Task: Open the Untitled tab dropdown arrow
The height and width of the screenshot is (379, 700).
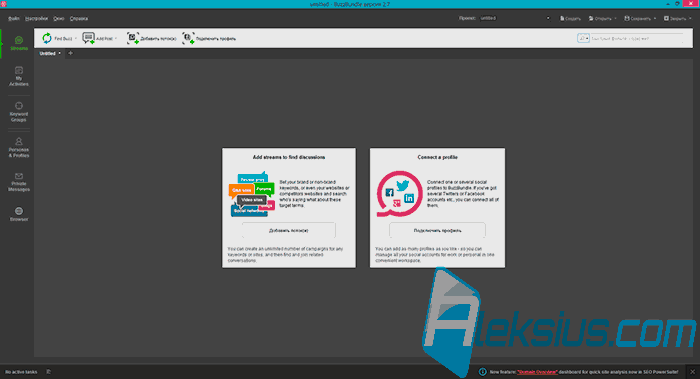Action: click(59, 53)
